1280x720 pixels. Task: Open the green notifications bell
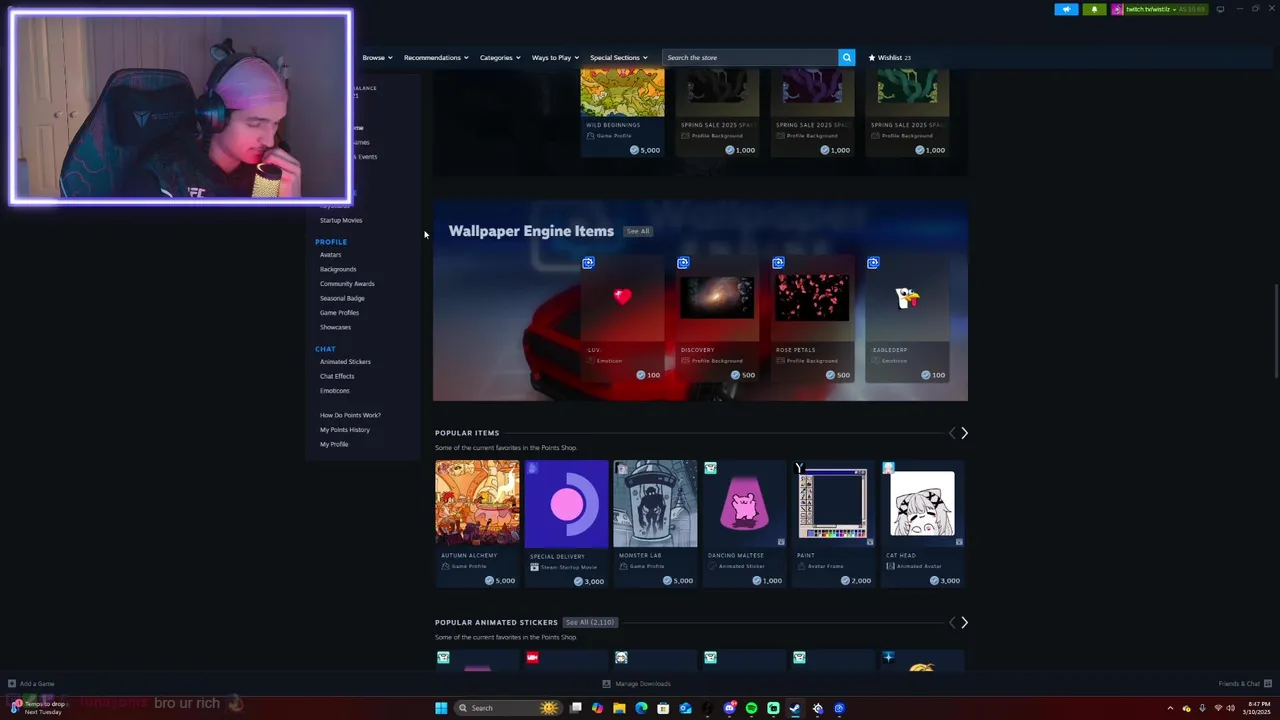1094,9
